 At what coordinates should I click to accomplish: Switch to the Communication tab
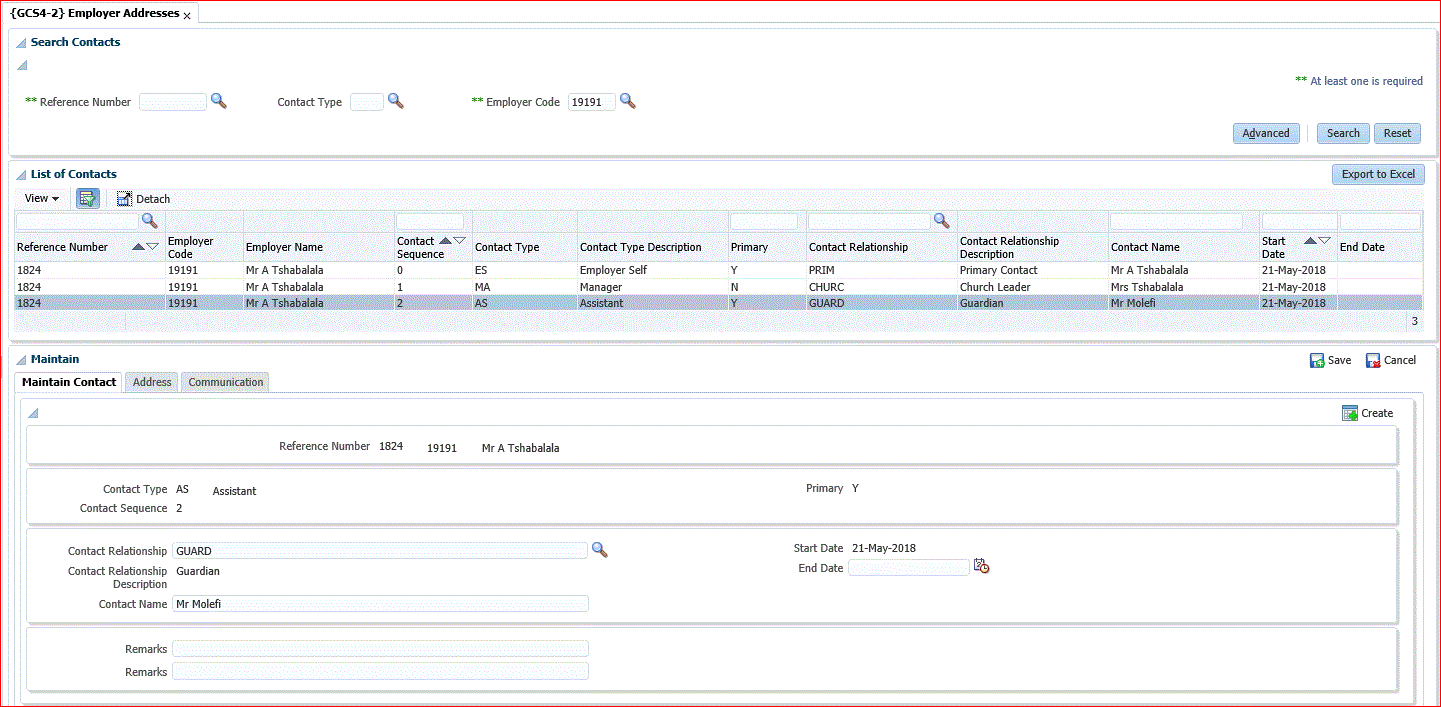pyautogui.click(x=226, y=382)
